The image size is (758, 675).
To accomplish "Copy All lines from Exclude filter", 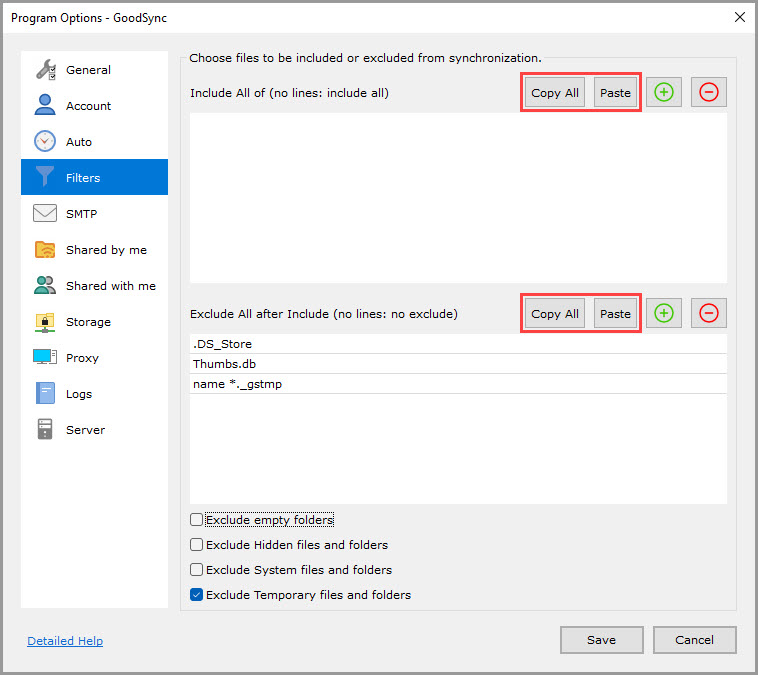I will coord(554,313).
